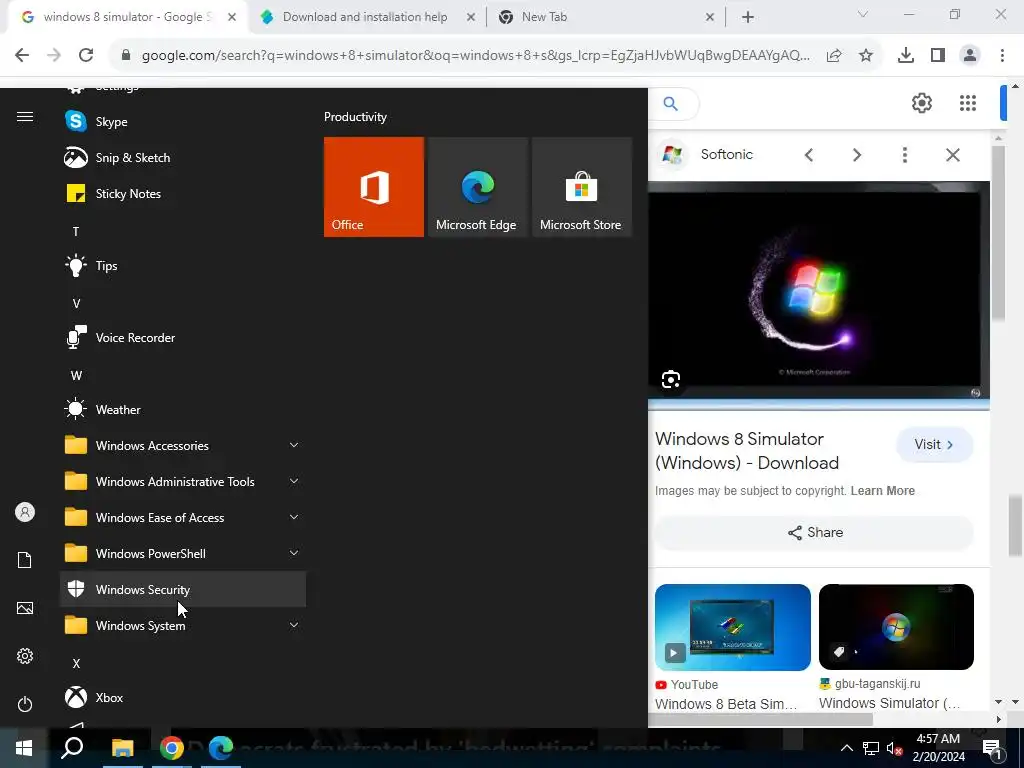Image resolution: width=1024 pixels, height=768 pixels.
Task: Open File Explorer from taskbar
Action: tap(122, 748)
